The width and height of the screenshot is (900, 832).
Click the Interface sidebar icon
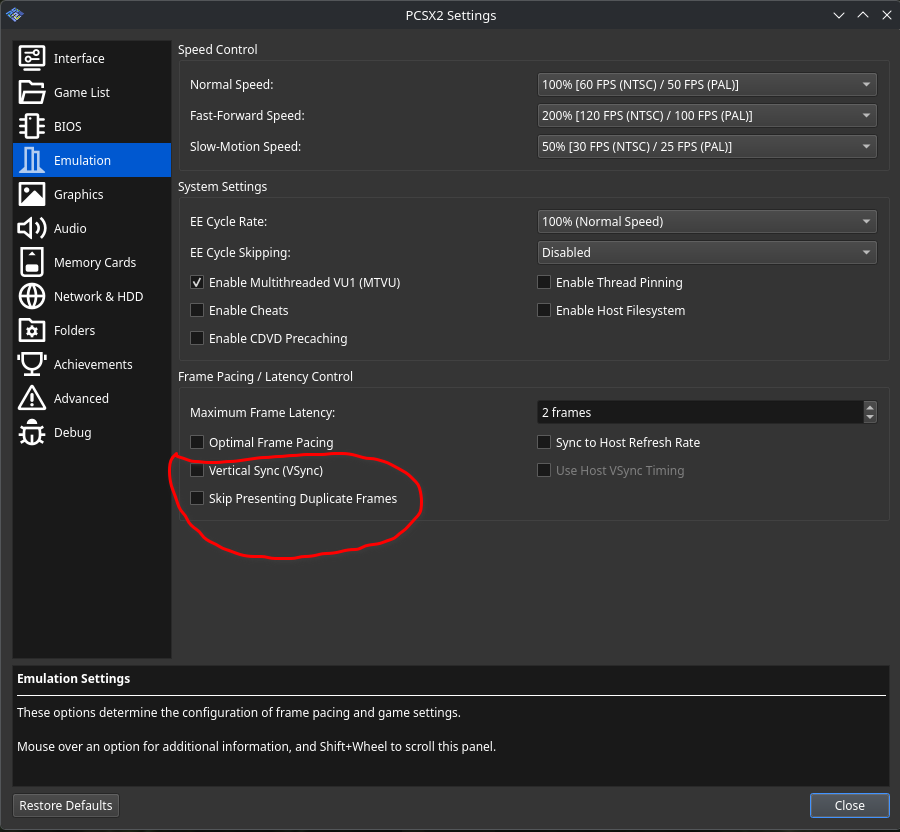[32, 58]
